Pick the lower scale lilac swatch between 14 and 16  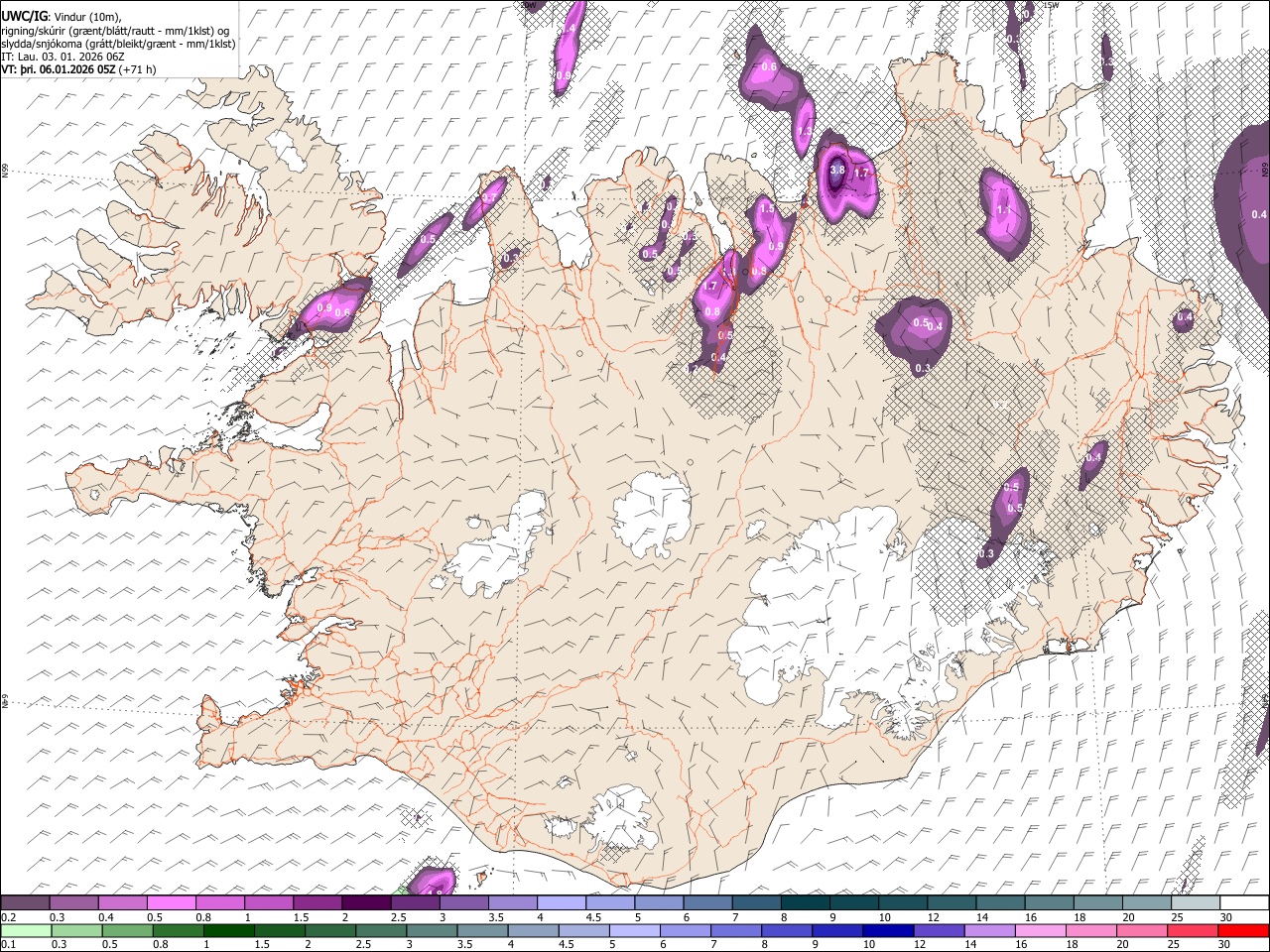pyautogui.click(x=989, y=931)
